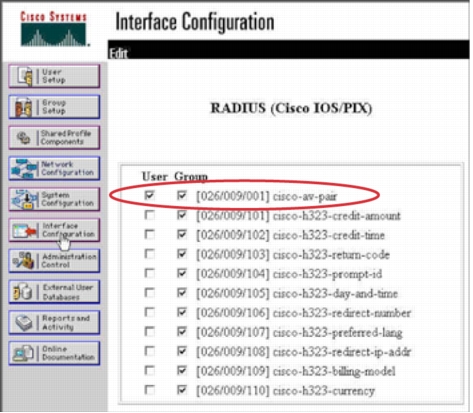473x413 pixels.
Task: Click the Cisco Systems logo
Action: coord(54,29)
